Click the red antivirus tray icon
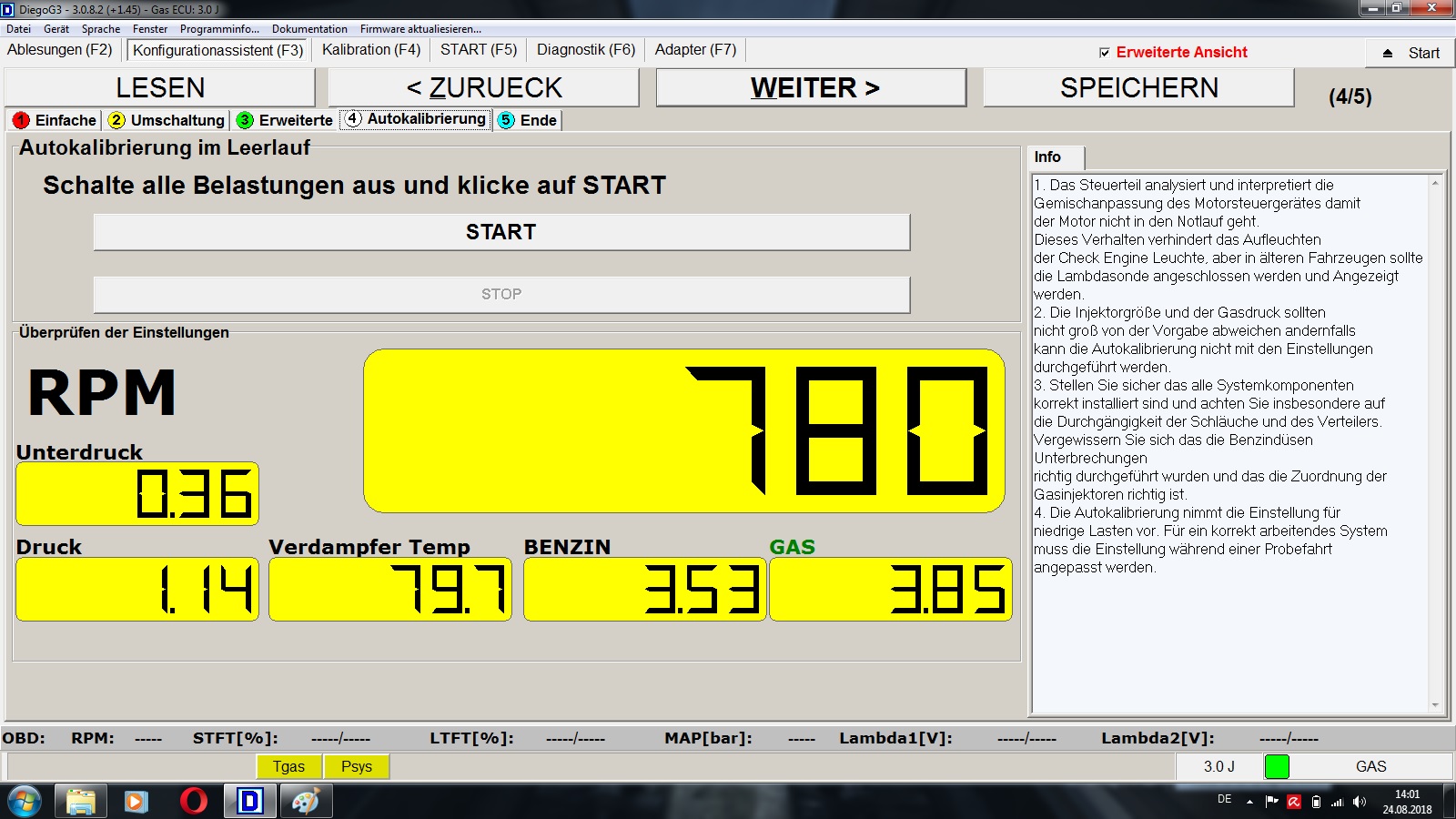 pos(1294,802)
